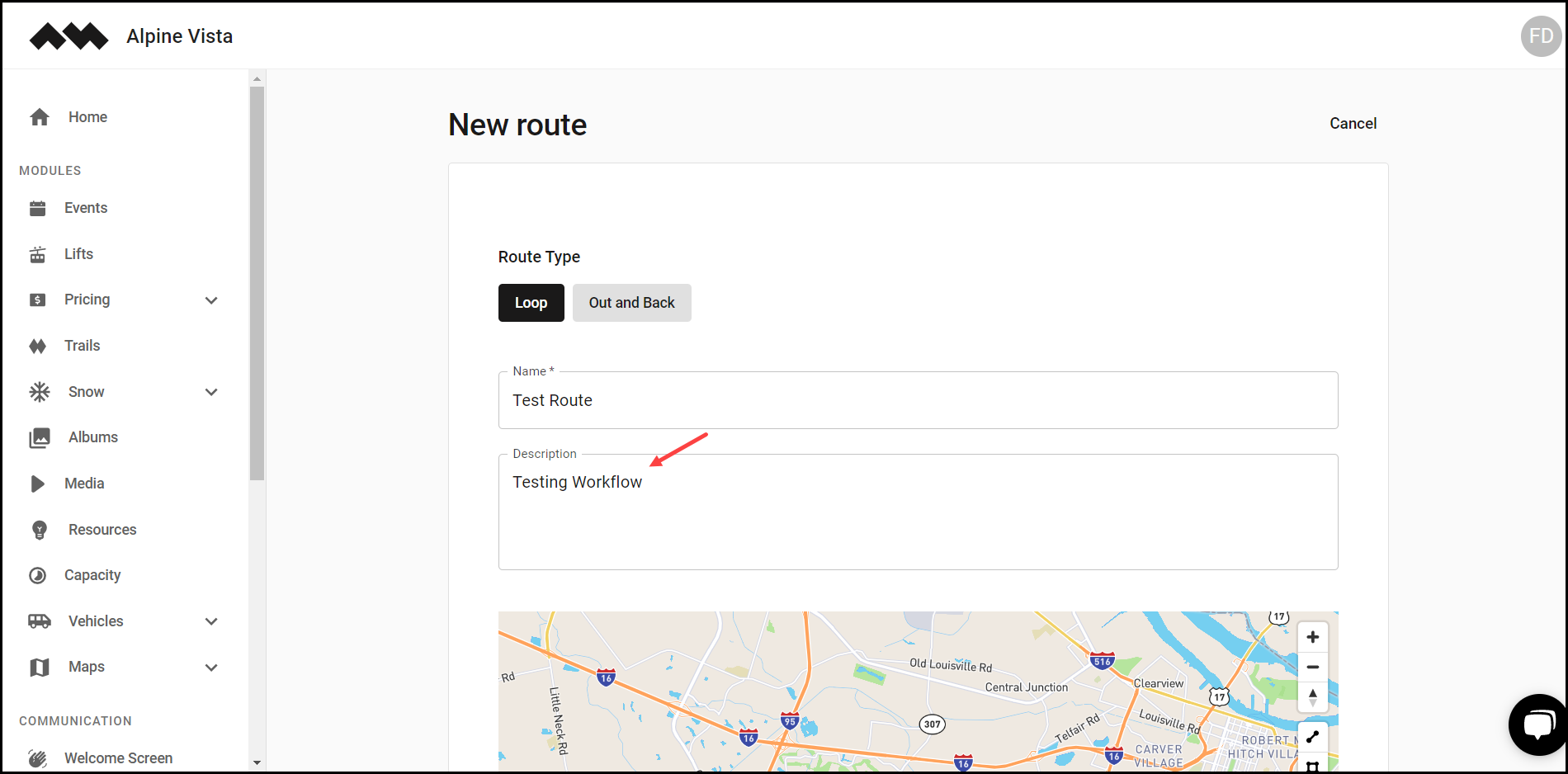Reset map bearing with compass control
This screenshot has width=1568, height=774.
click(1313, 696)
